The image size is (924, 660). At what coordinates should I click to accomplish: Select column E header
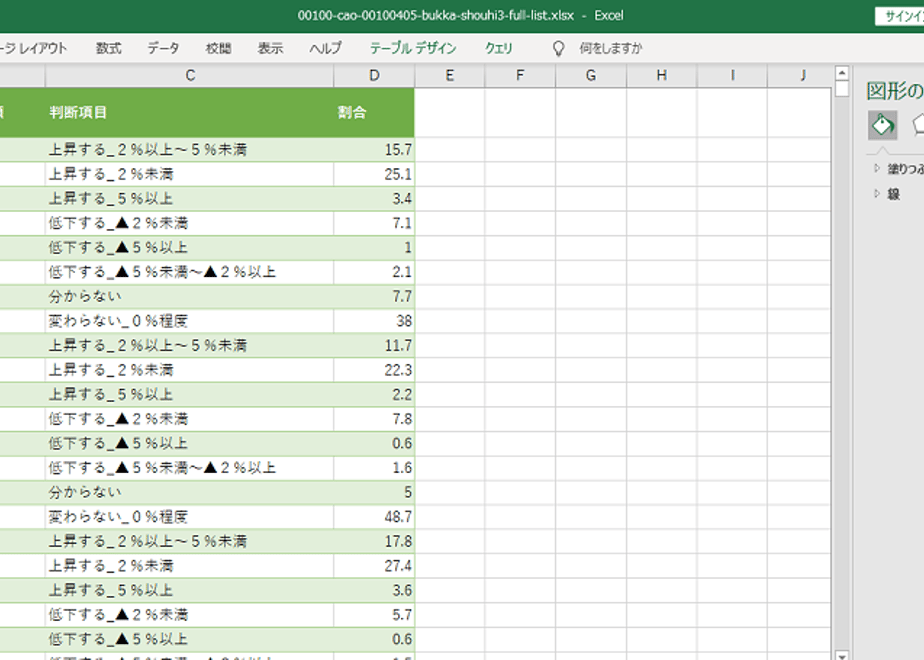click(x=450, y=75)
